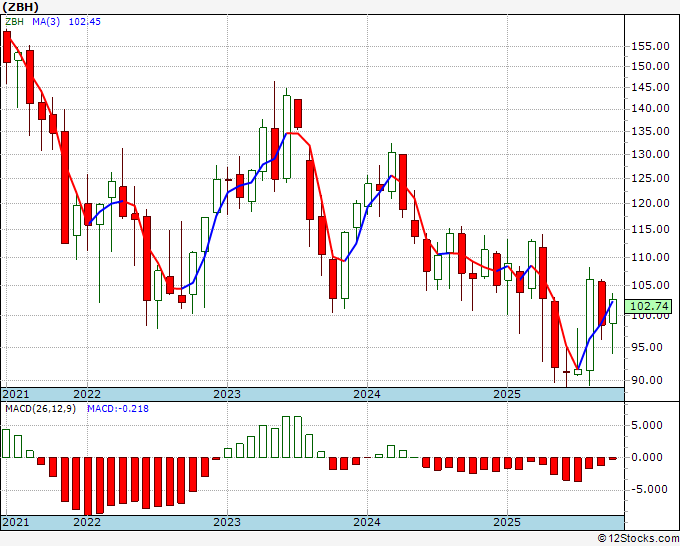The width and height of the screenshot is (680, 546).
Task: Click the 135.00 price axis label
Action: coord(650,131)
